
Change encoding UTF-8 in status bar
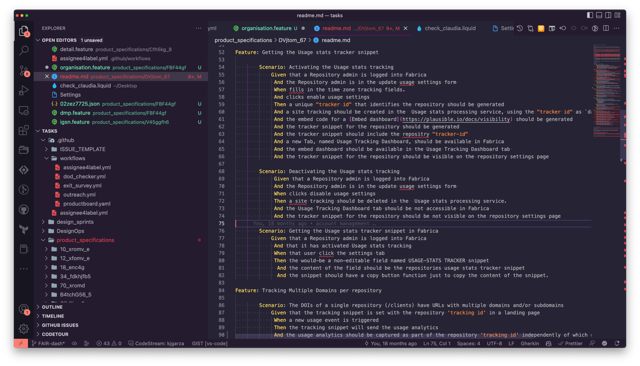(494, 344)
